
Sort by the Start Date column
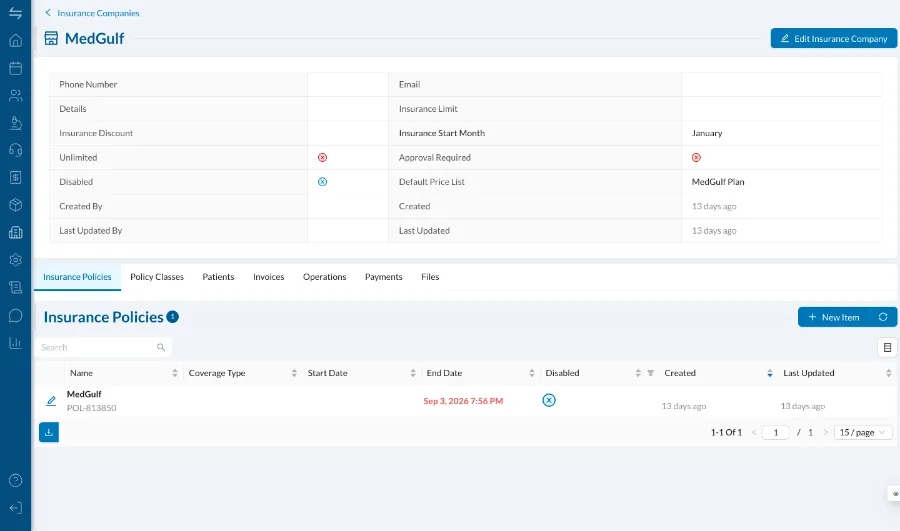tap(413, 373)
